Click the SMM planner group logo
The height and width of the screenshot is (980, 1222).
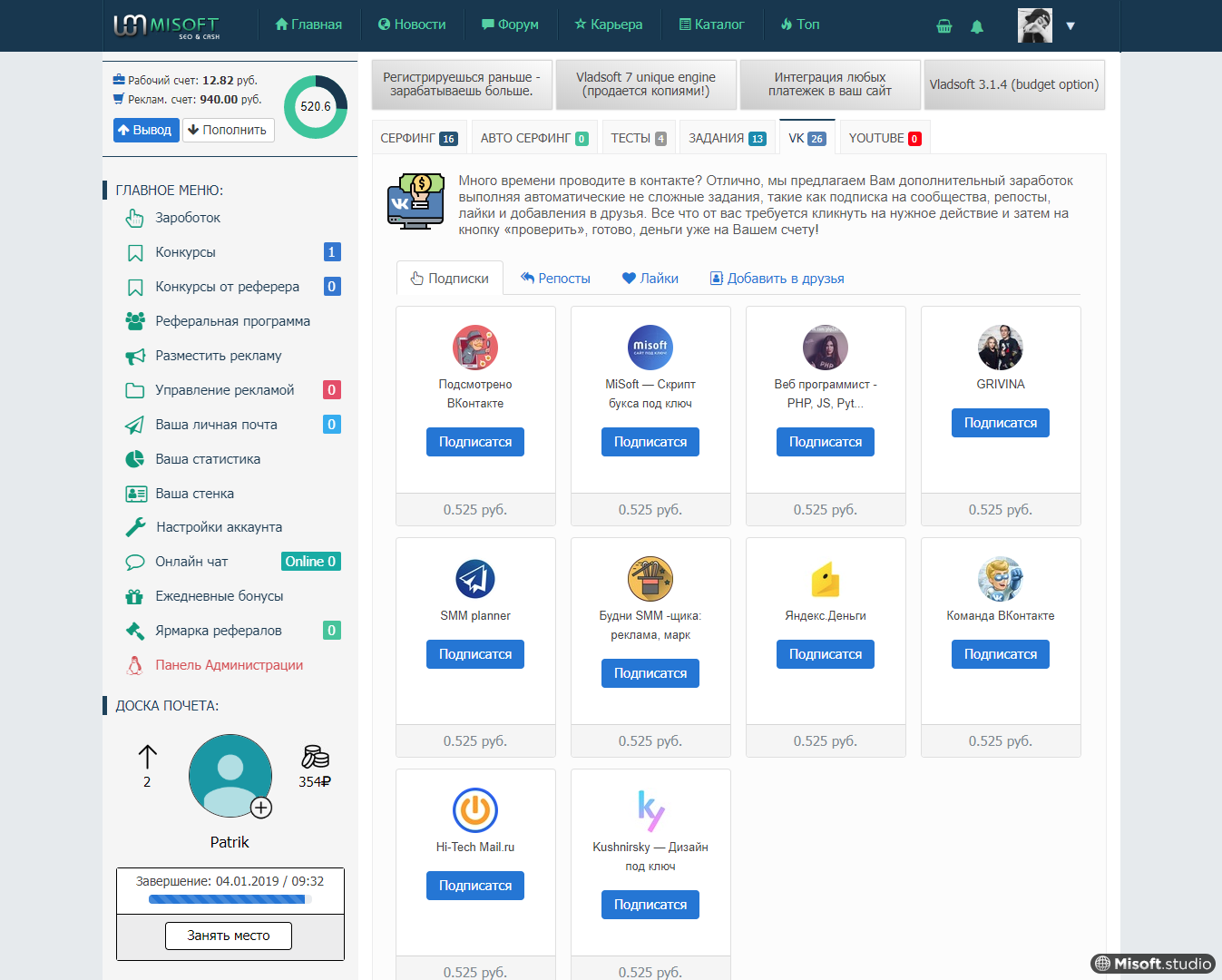click(x=475, y=578)
